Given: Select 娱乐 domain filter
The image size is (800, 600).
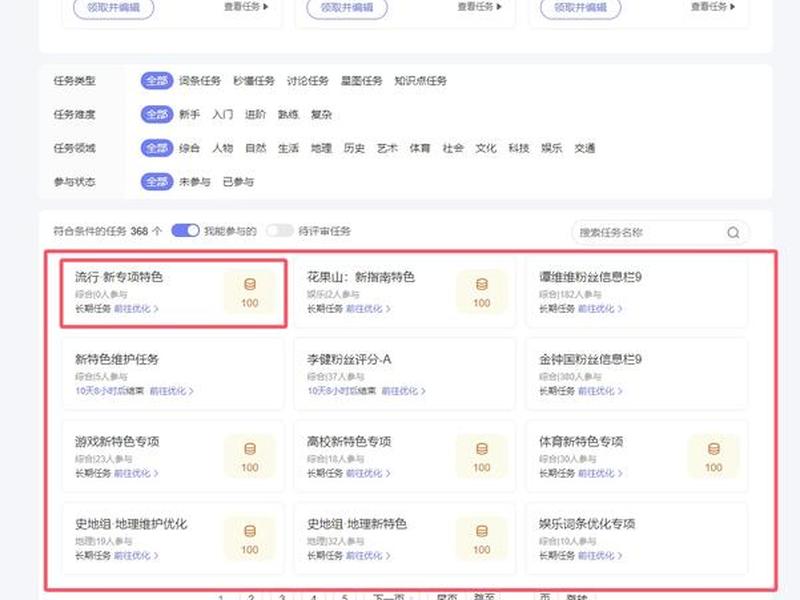Looking at the screenshot, I should coord(552,148).
